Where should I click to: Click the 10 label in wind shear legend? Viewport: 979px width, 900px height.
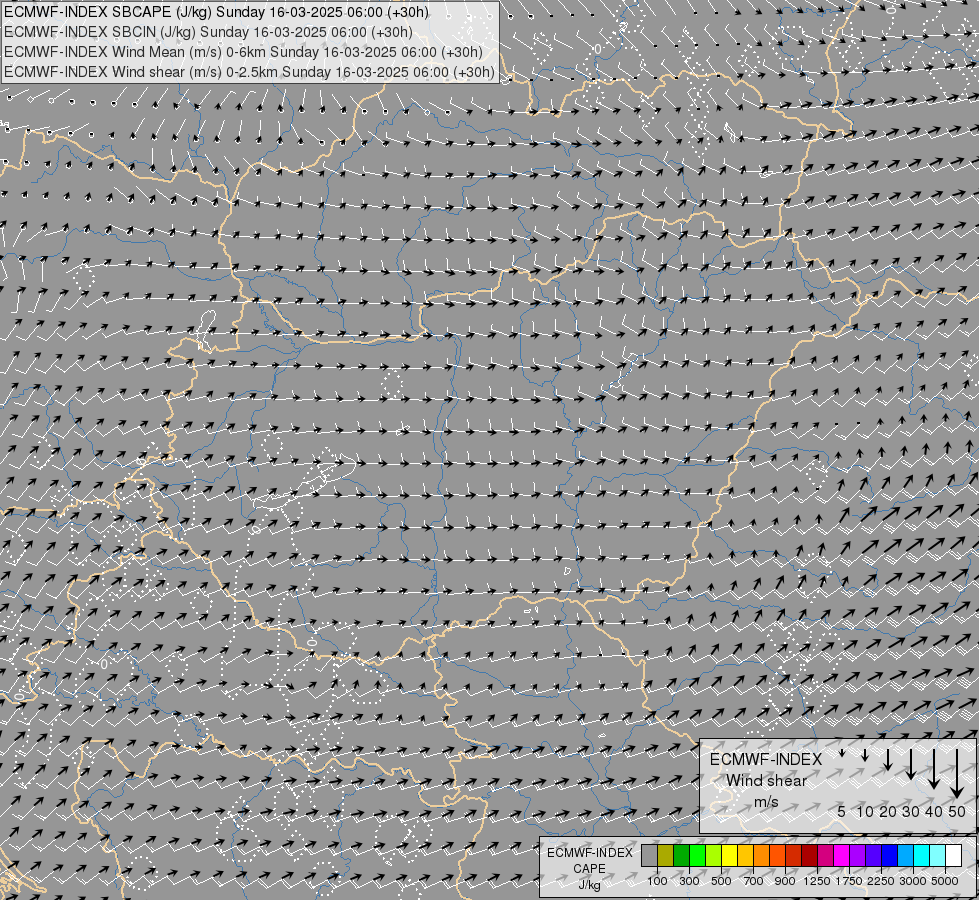click(x=865, y=812)
